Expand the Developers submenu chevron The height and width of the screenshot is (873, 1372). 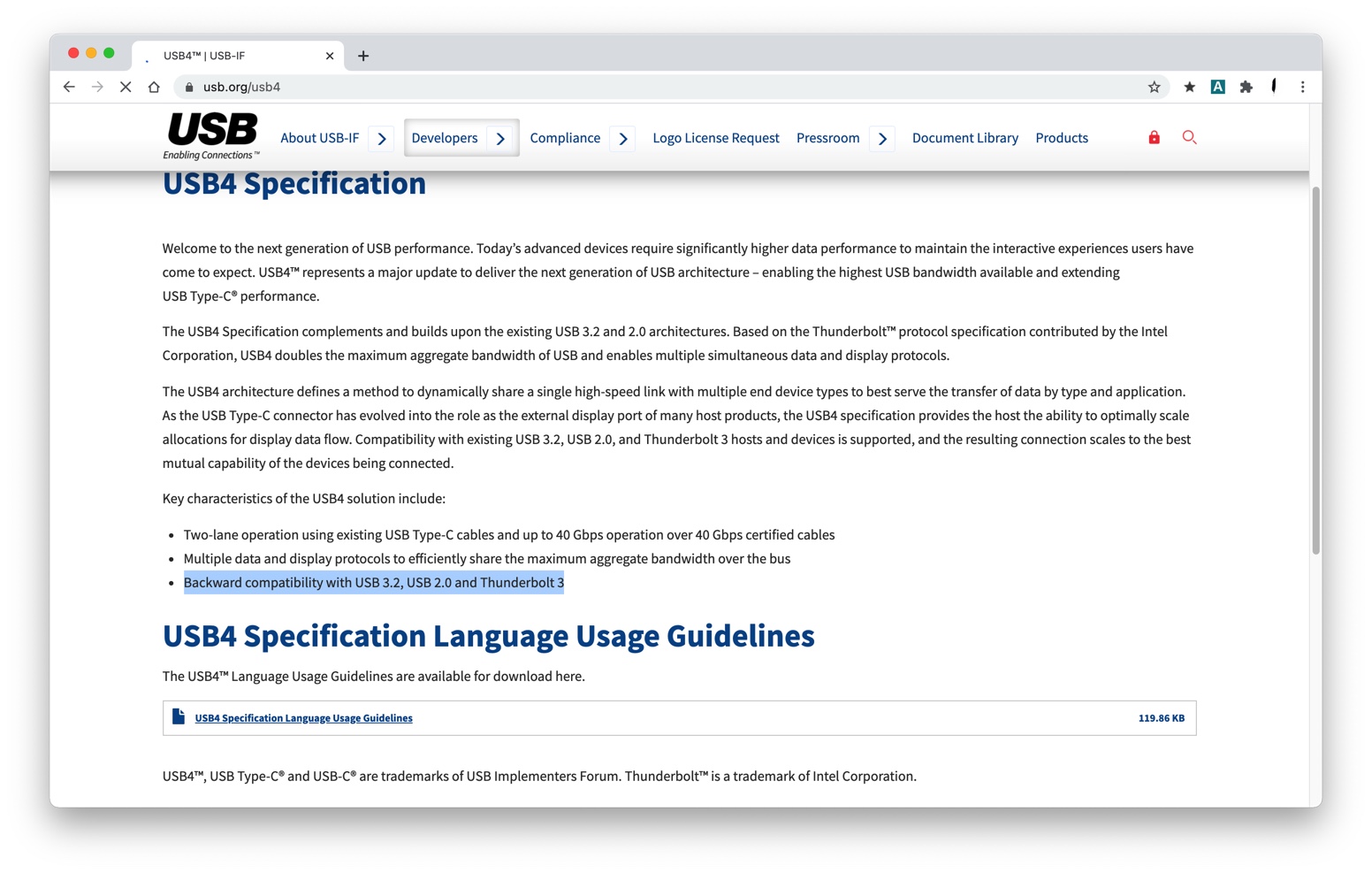[x=500, y=139]
